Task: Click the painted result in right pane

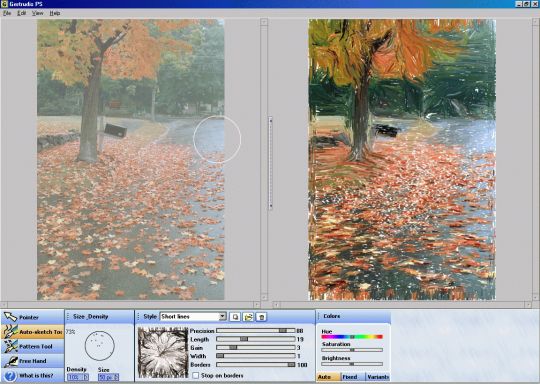Action: (402, 159)
